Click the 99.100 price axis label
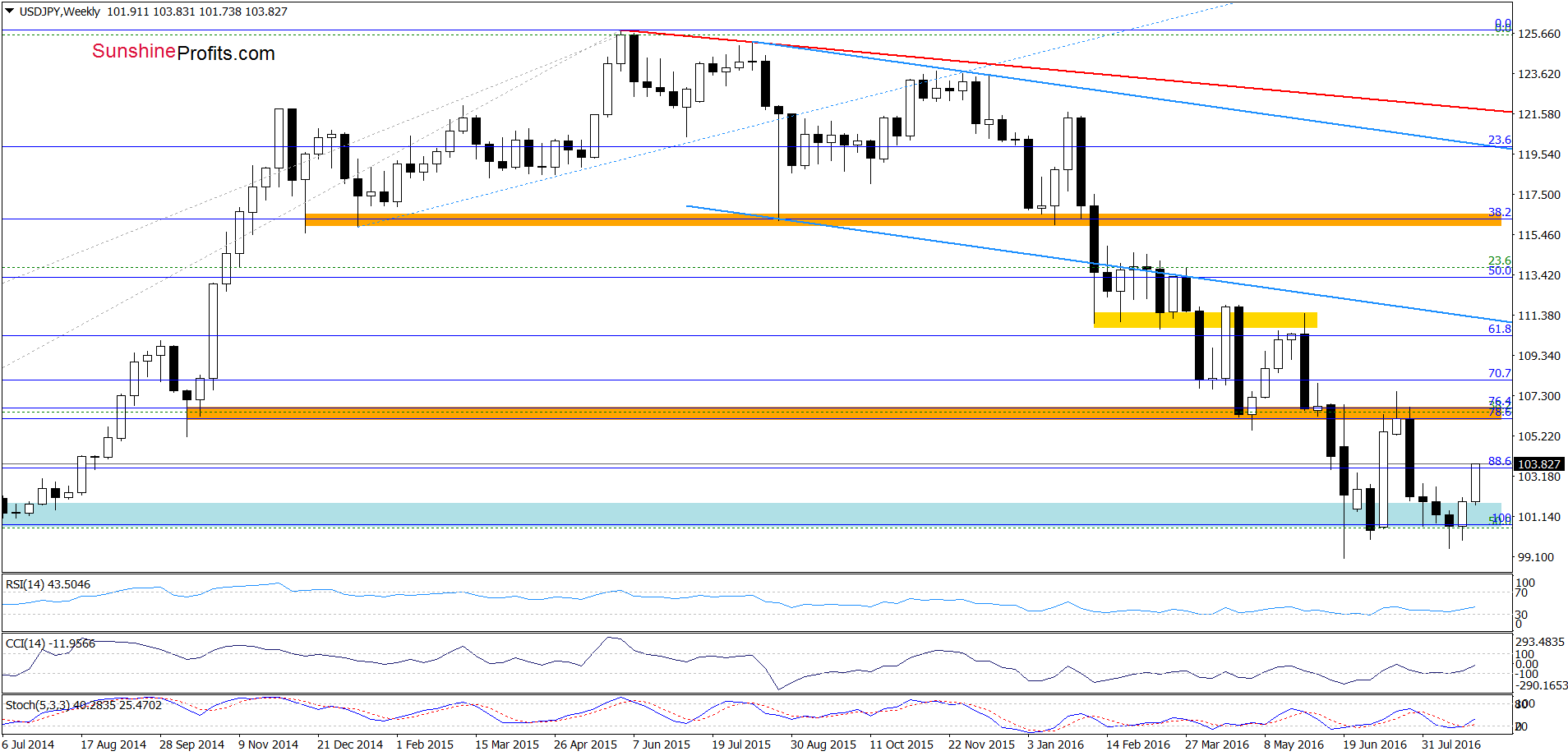 [1535, 557]
